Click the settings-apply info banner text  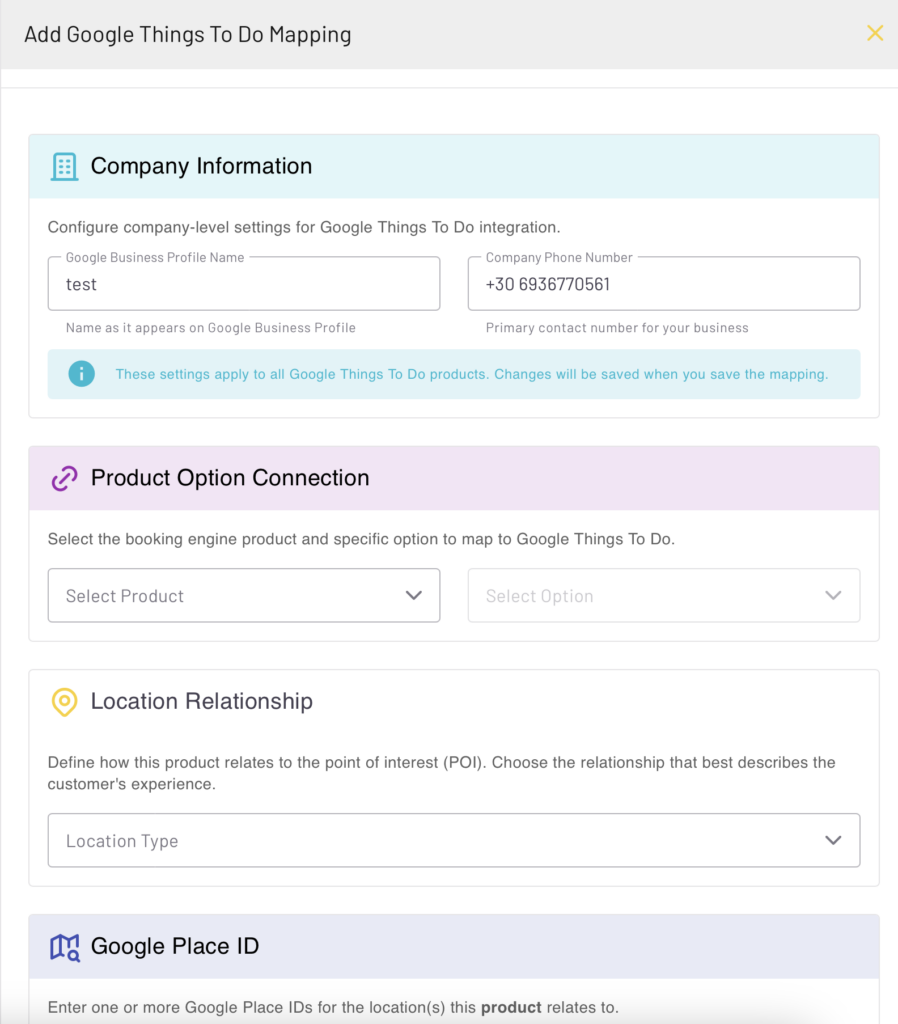(471, 374)
